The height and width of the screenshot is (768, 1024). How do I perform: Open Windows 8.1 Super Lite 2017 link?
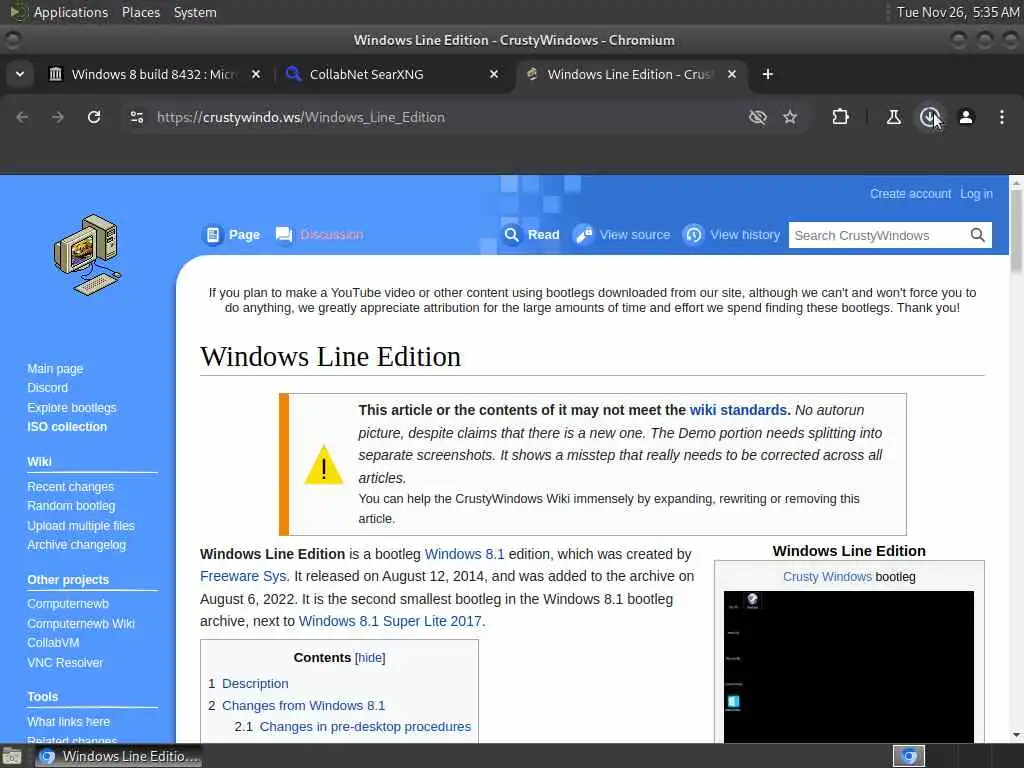(x=392, y=621)
